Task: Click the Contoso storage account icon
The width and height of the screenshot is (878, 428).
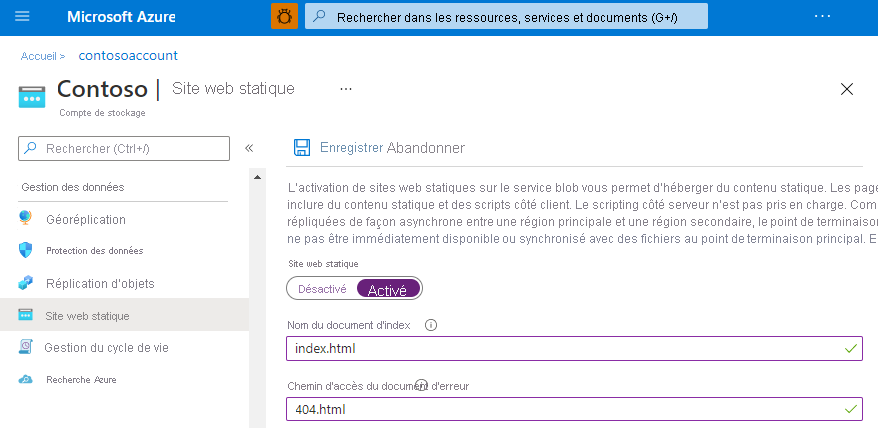Action: pyautogui.click(x=31, y=97)
